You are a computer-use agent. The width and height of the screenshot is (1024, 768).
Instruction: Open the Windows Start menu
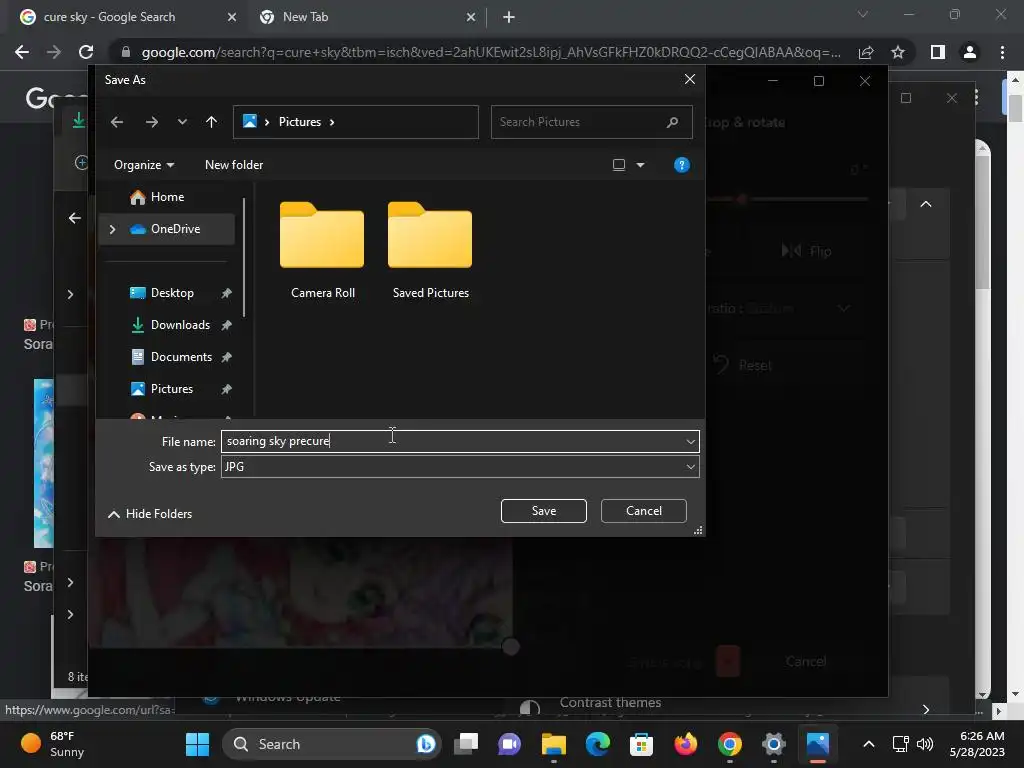click(x=197, y=744)
